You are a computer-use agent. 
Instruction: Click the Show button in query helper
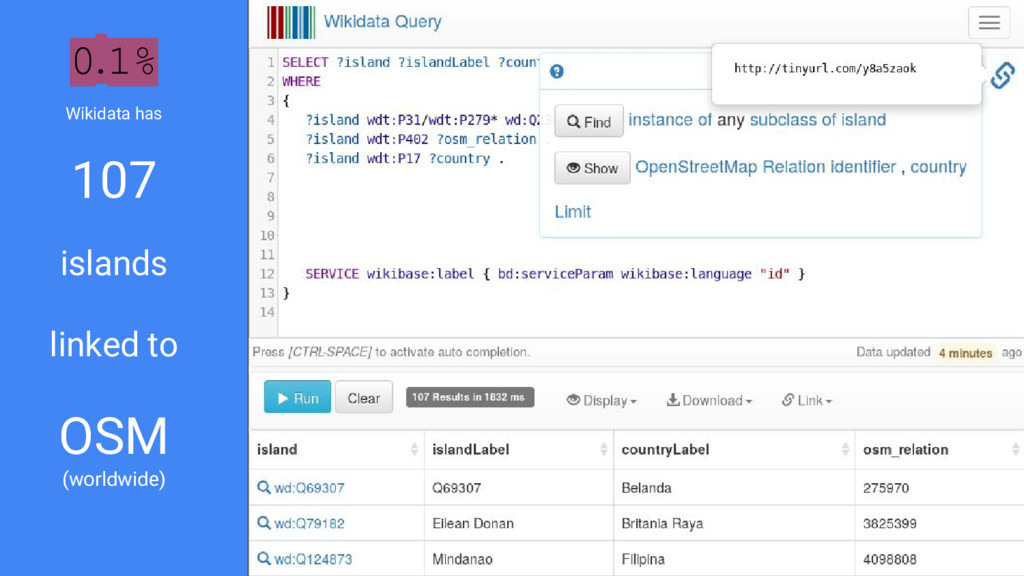coord(592,168)
